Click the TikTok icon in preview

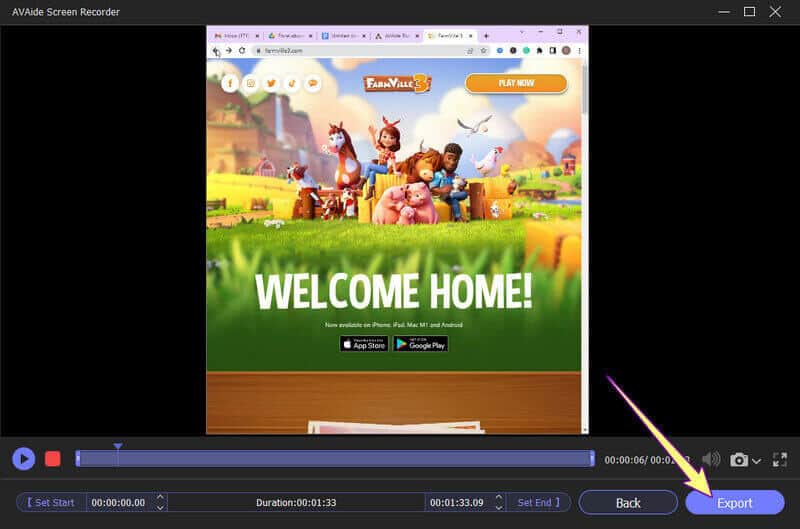pyautogui.click(x=292, y=83)
